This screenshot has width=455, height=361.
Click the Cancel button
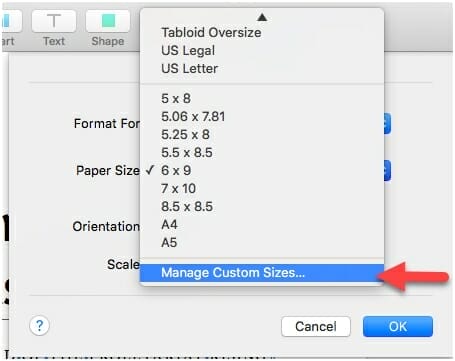click(316, 326)
